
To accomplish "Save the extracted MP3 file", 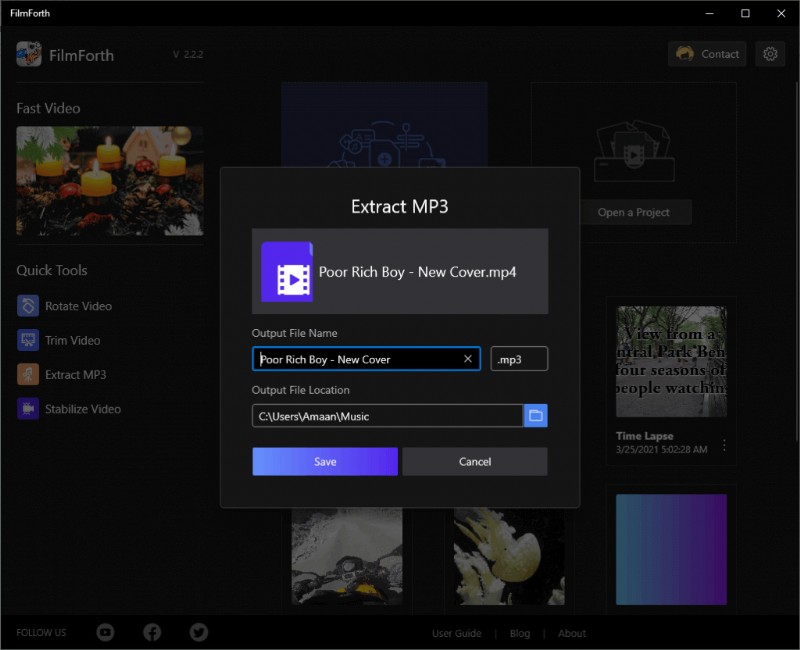I will [x=324, y=461].
